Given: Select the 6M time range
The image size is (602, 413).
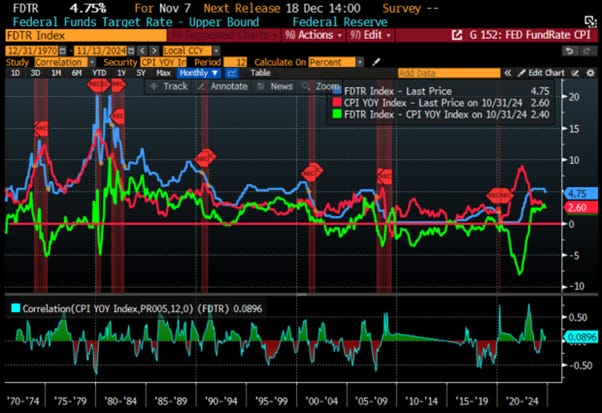Looking at the screenshot, I should tap(76, 73).
